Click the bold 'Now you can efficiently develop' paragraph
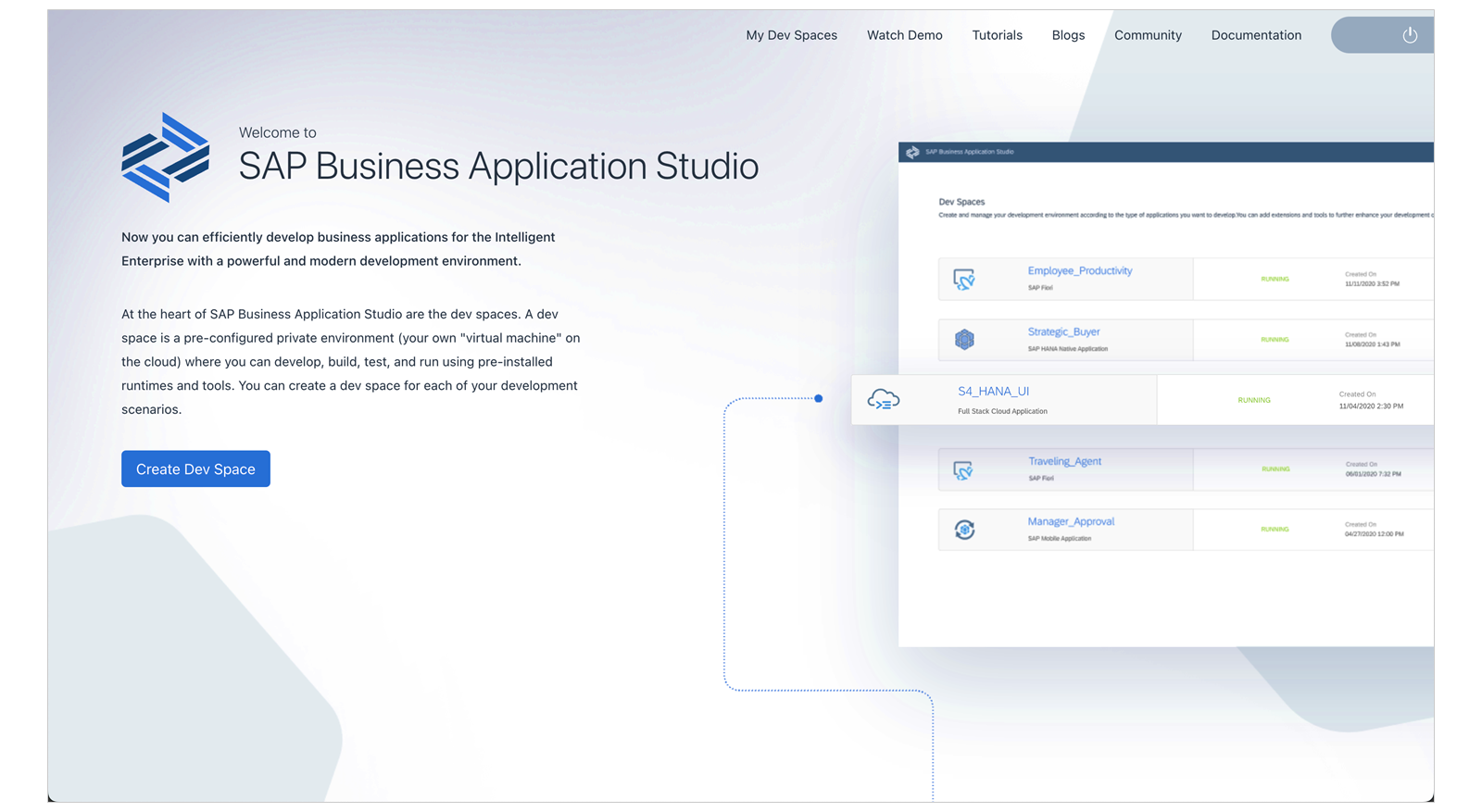 tap(338, 249)
